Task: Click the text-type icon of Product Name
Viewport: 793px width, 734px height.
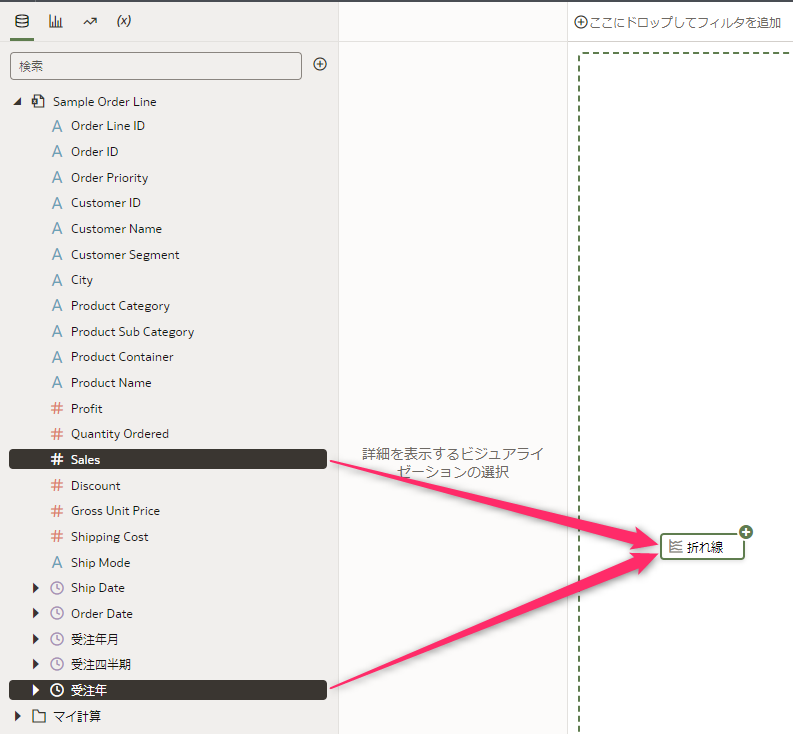Action: click(57, 382)
